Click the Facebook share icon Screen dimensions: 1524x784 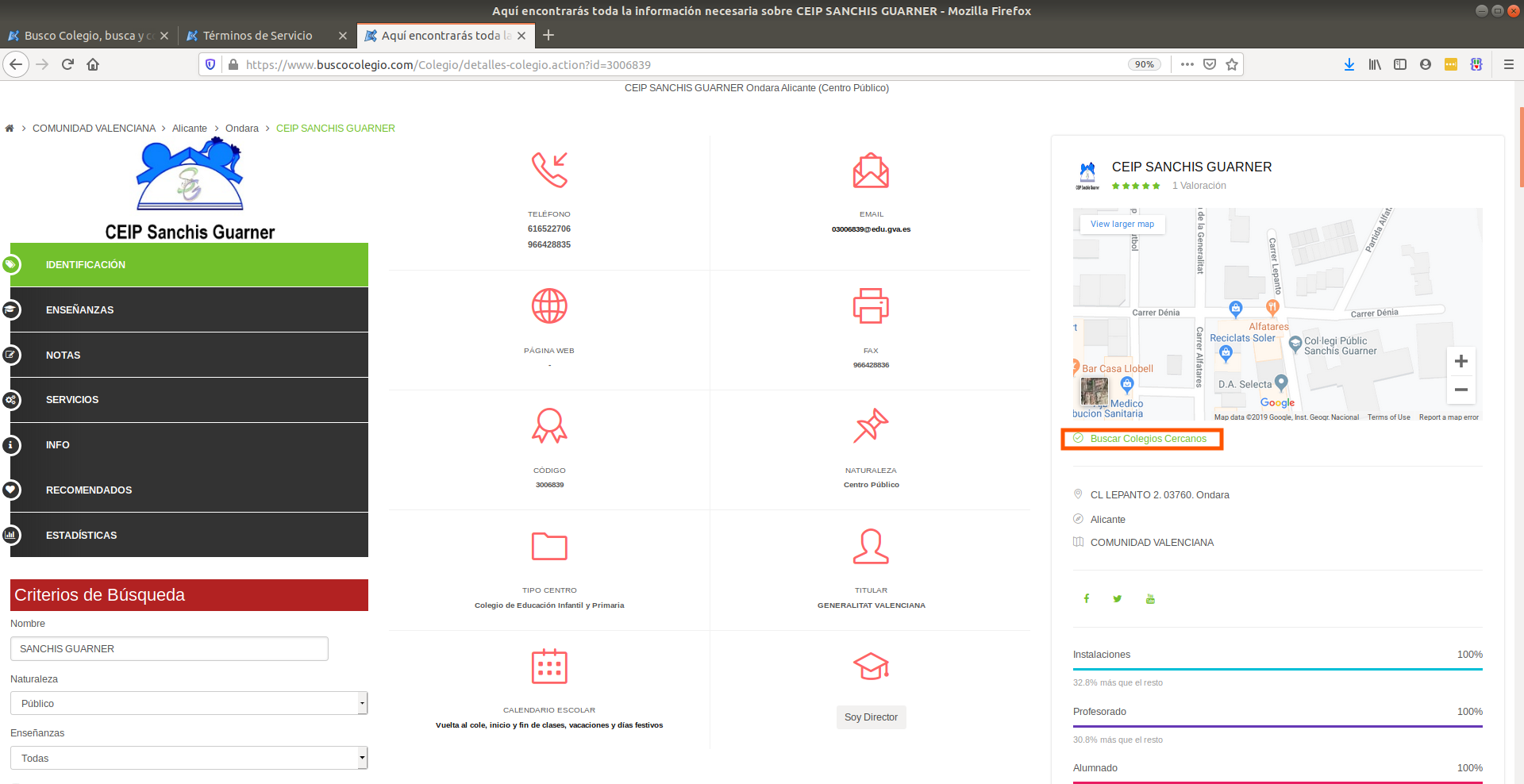(x=1086, y=598)
